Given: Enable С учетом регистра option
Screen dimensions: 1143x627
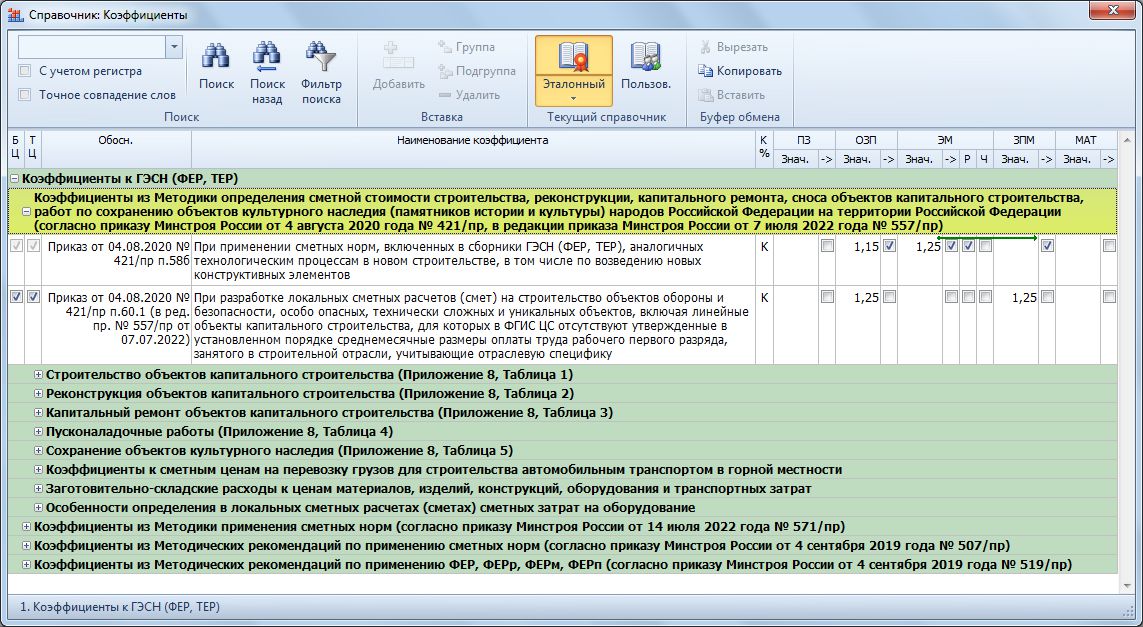Looking at the screenshot, I should coord(25,71).
